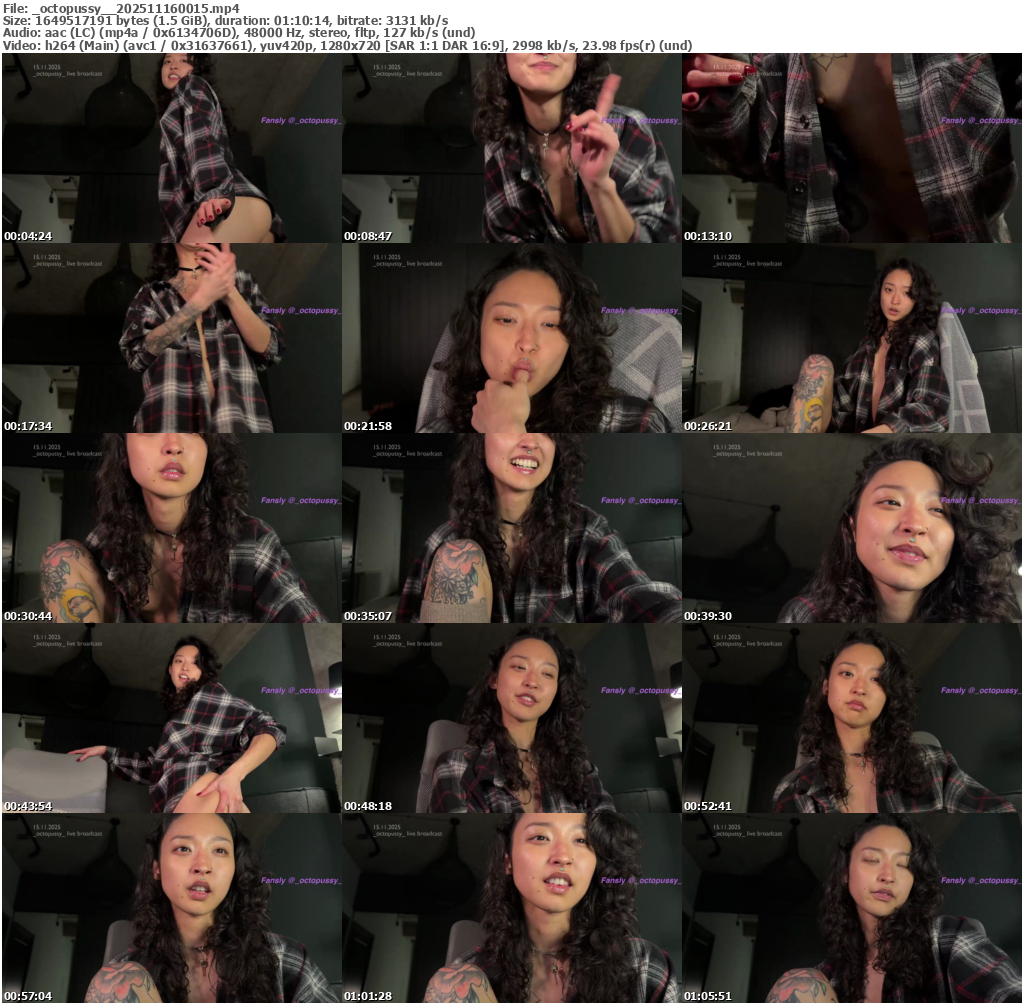View the frame at 00:48:18
This screenshot has height=1003, width=1024.
[512, 718]
